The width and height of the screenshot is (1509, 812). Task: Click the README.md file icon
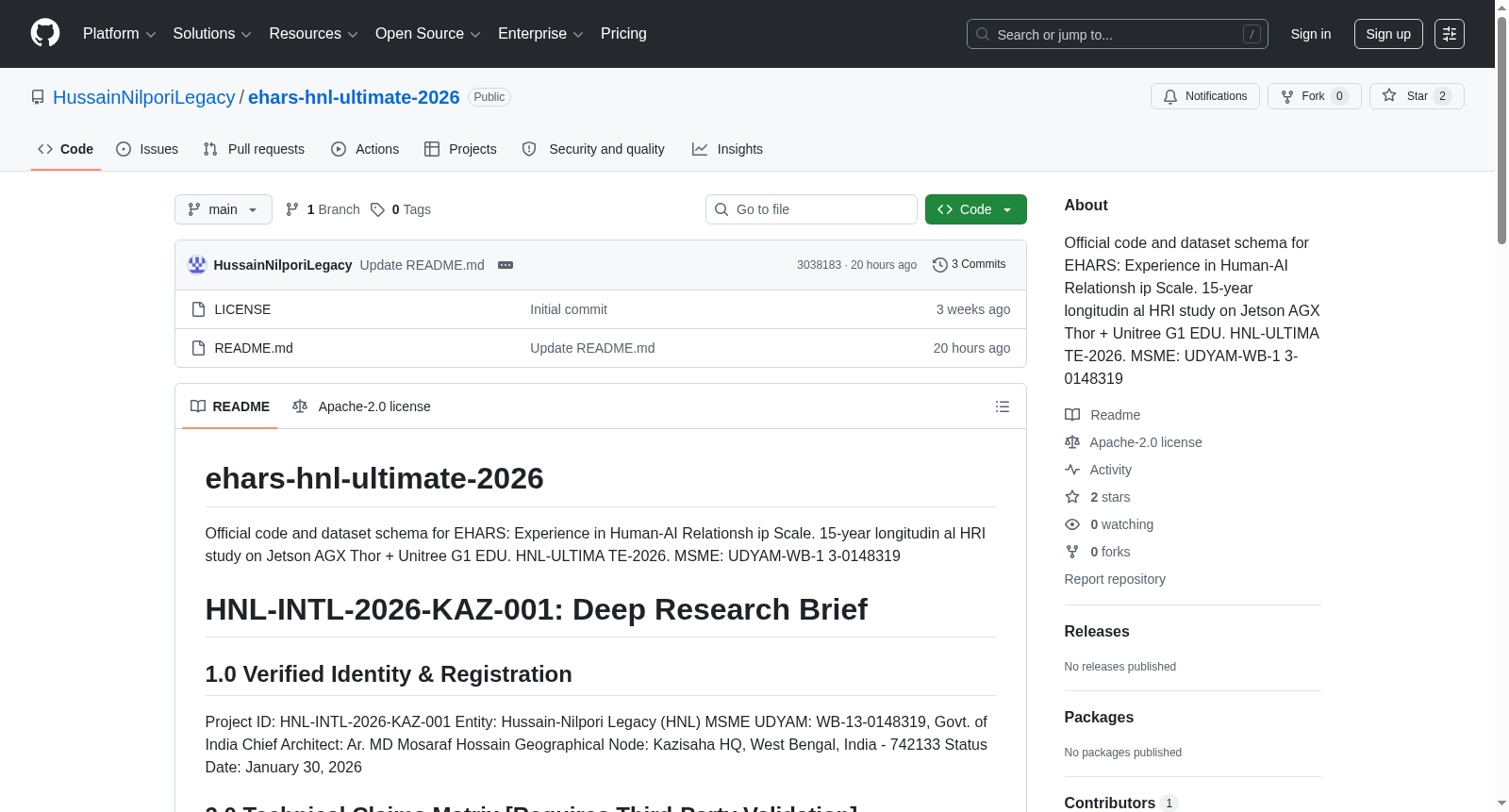point(198,348)
